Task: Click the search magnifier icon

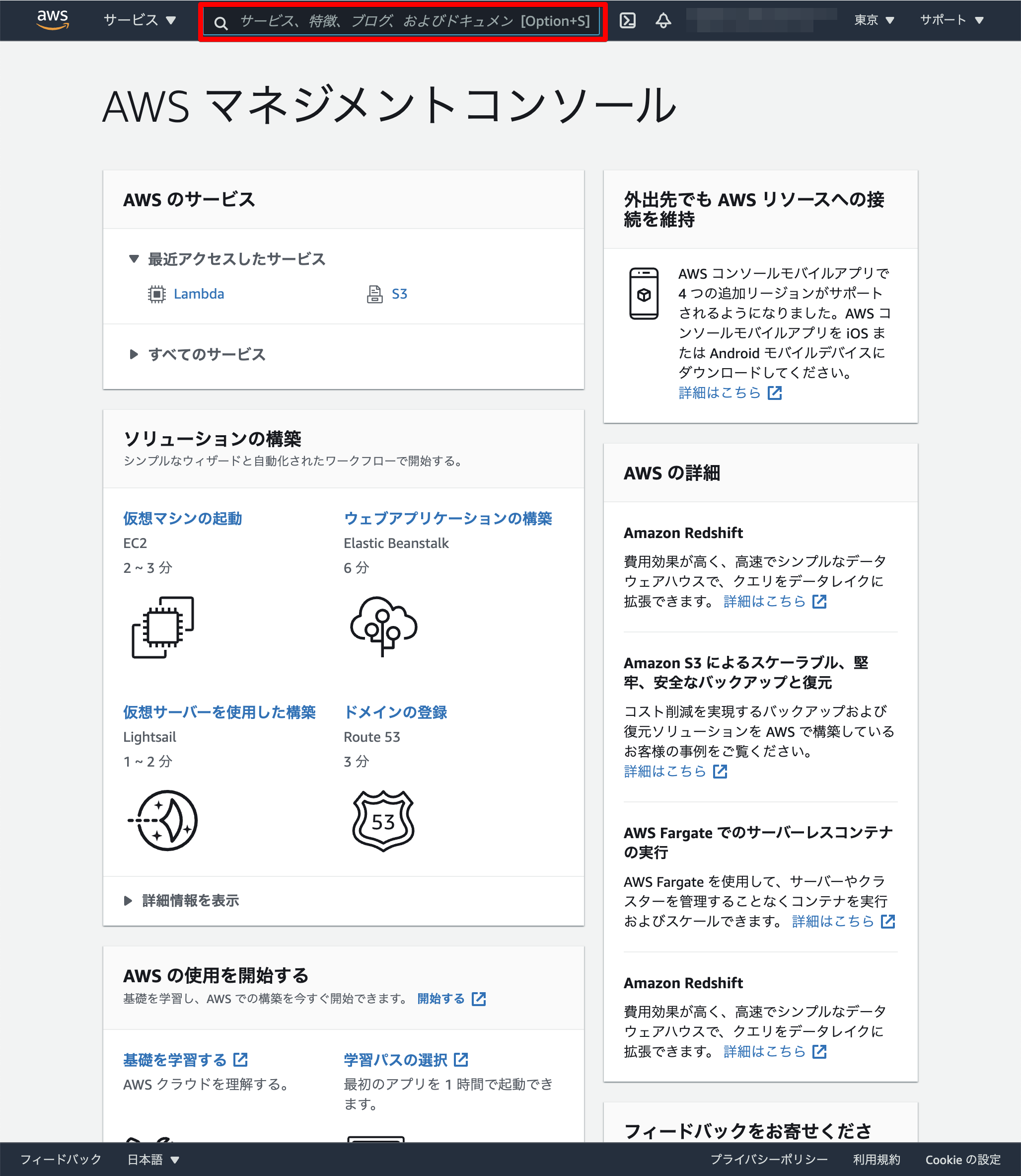Action: pyautogui.click(x=220, y=23)
